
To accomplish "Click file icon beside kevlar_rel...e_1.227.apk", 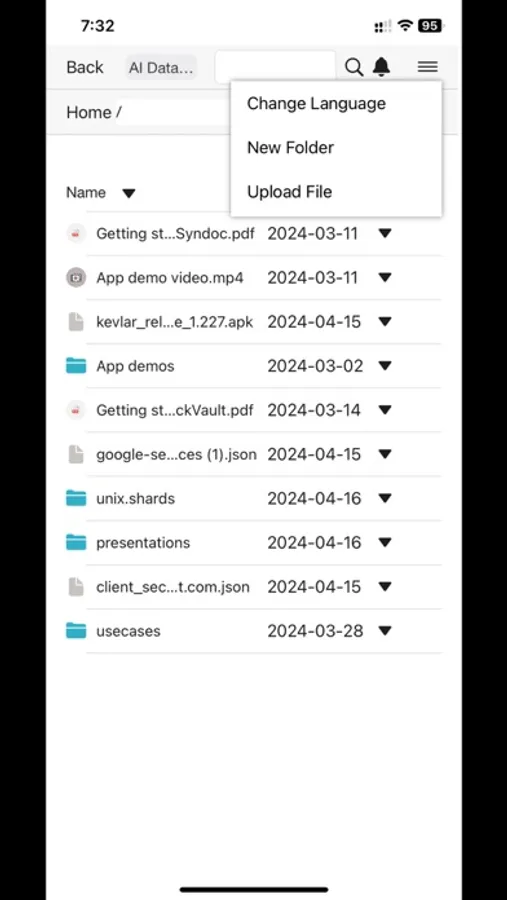I will click(x=76, y=322).
